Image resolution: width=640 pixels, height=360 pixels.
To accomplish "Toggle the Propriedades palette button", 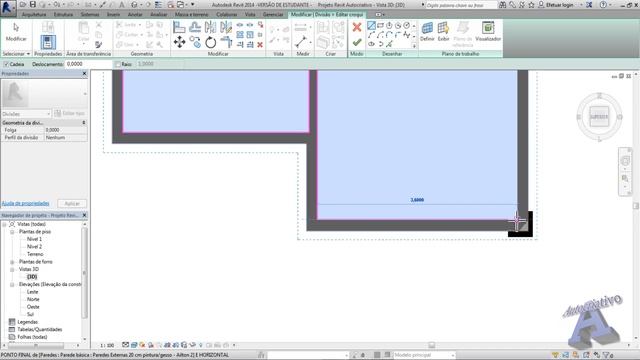I will tap(48, 42).
